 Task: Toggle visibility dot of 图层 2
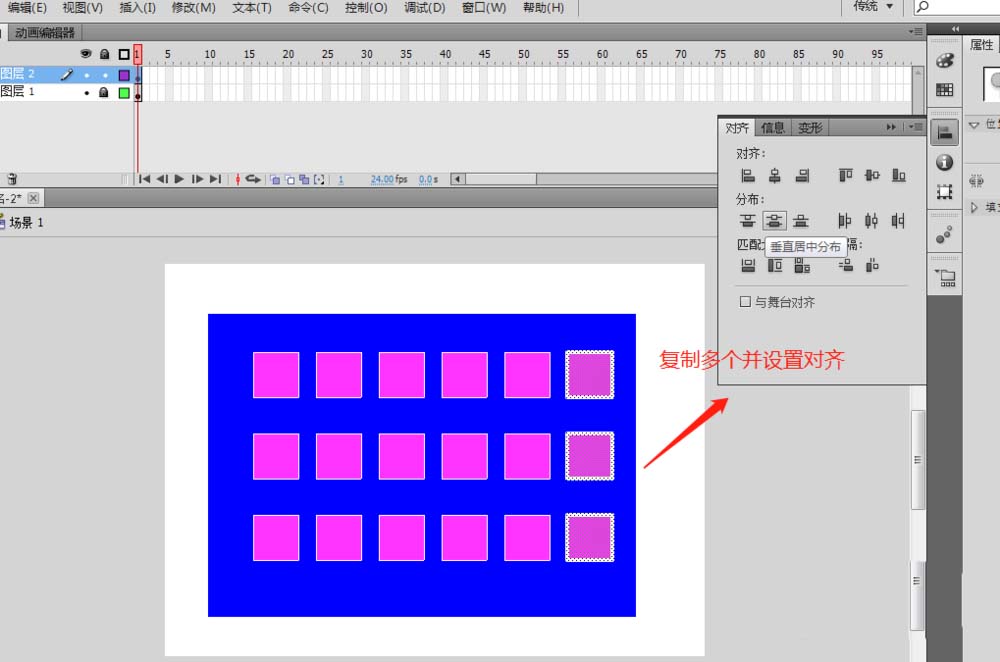(86, 74)
